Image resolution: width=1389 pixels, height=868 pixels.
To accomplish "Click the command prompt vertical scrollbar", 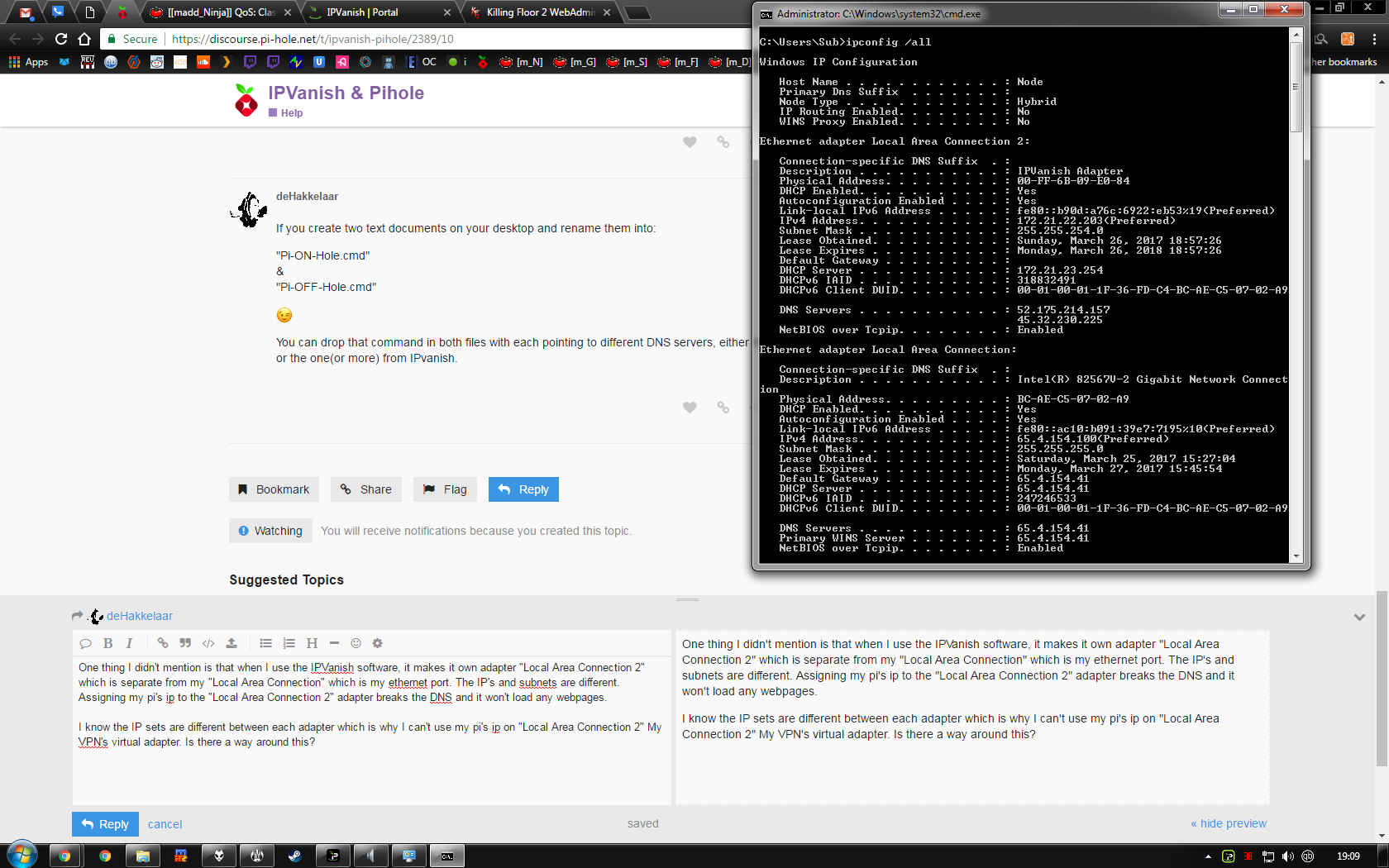I will tap(1296, 296).
